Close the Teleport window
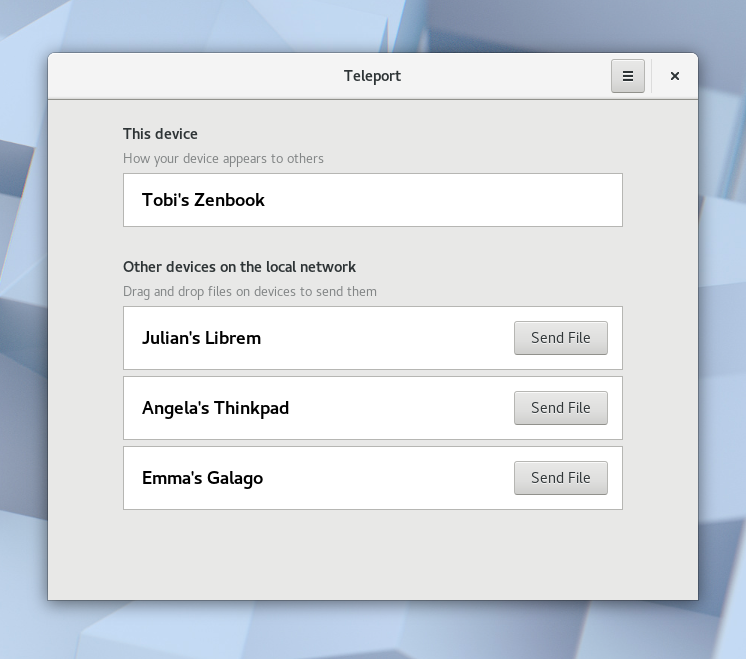Viewport: 746px width, 659px height. pyautogui.click(x=675, y=76)
